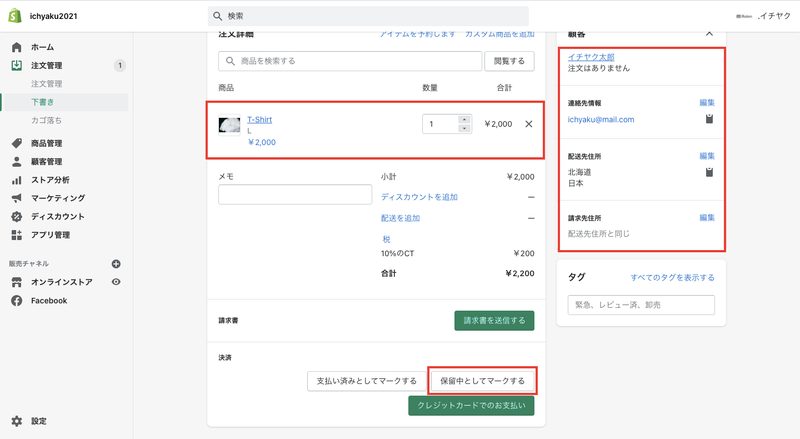This screenshot has height=439, width=800.
Task: Open Settings (設定) at sidebar bottom
Action: (x=39, y=421)
